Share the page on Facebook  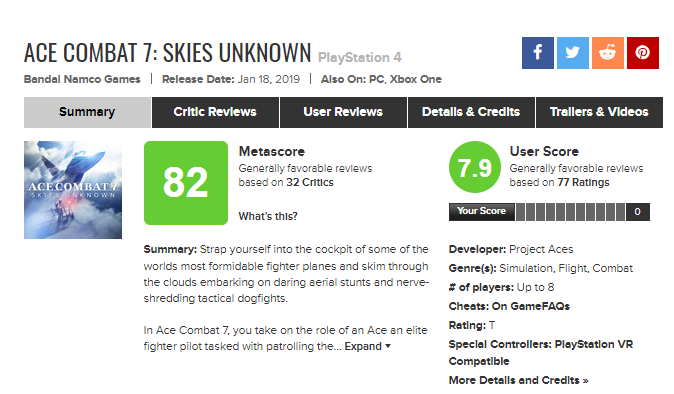538,53
